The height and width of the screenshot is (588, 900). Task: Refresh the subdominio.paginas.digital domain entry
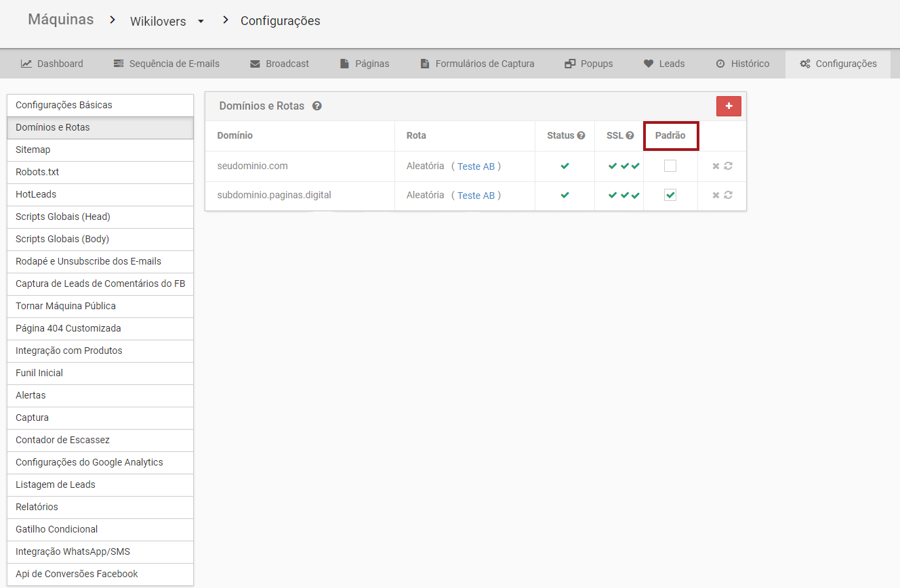(729, 195)
